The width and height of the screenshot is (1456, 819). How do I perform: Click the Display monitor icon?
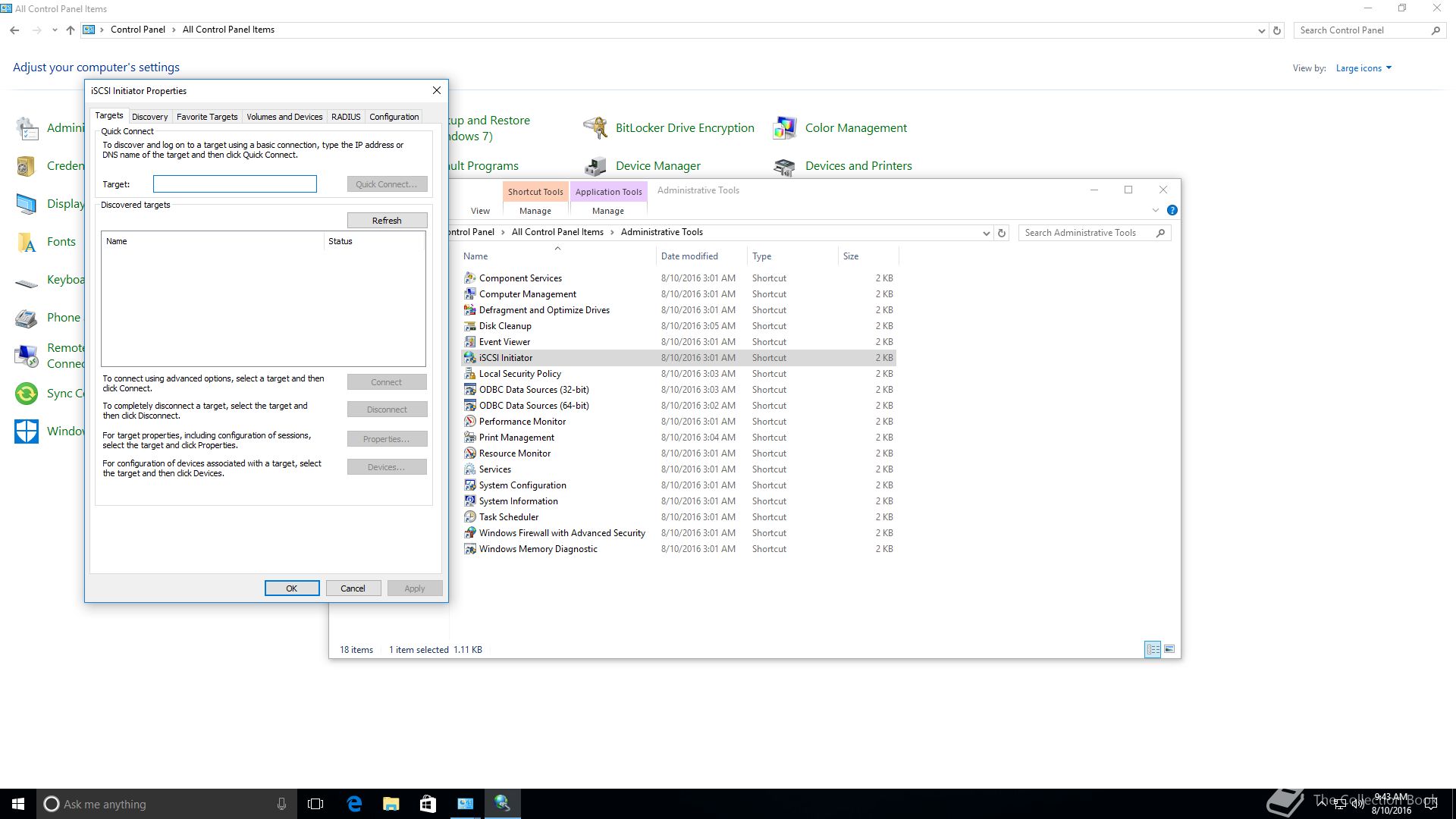pos(27,204)
